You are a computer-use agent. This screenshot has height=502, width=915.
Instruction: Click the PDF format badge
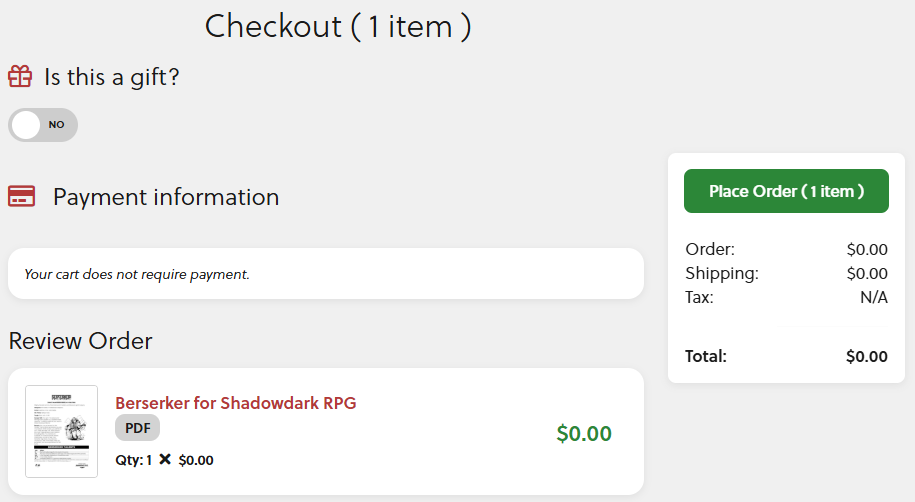click(x=137, y=428)
